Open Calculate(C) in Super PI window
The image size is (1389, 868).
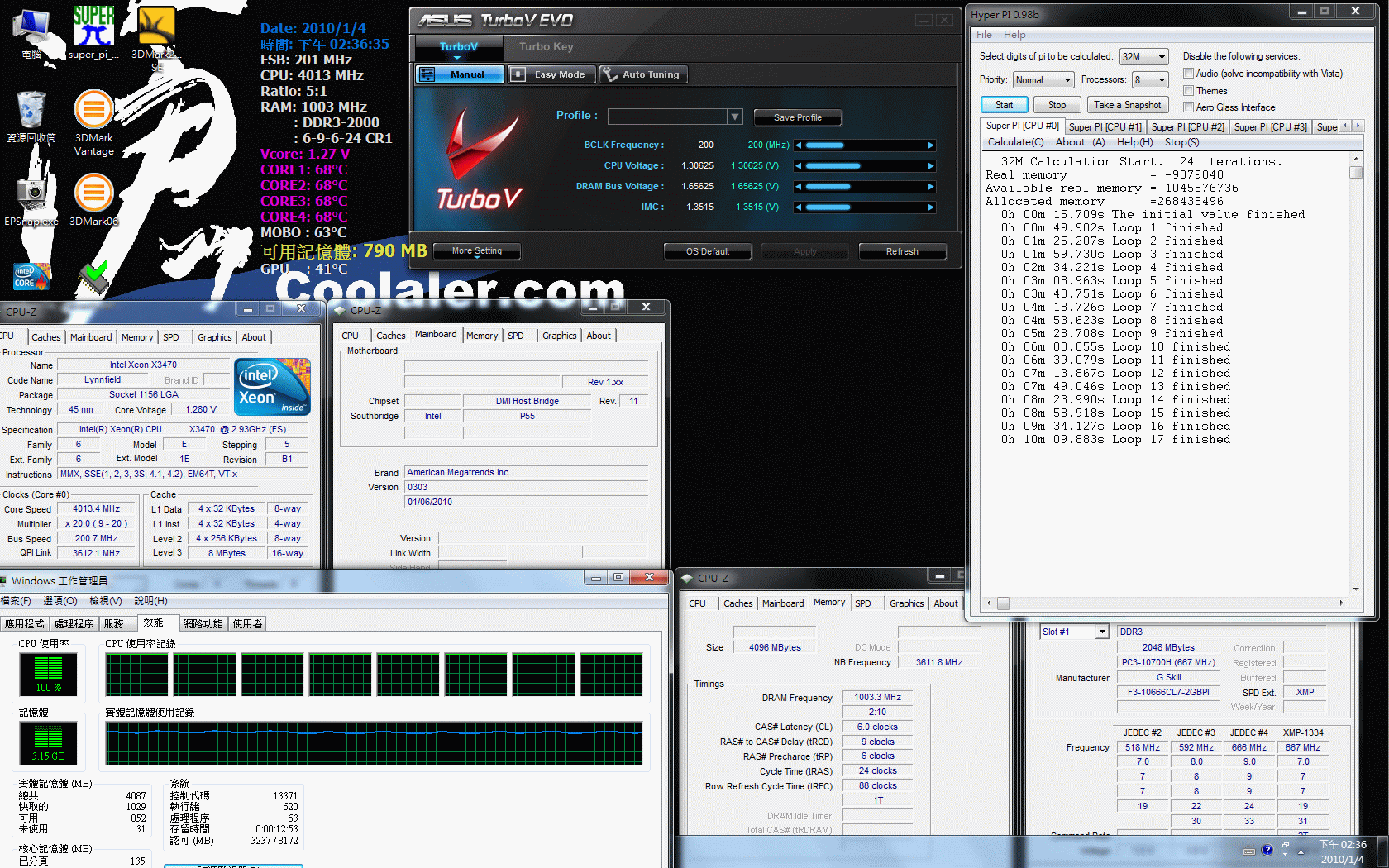point(1015,142)
